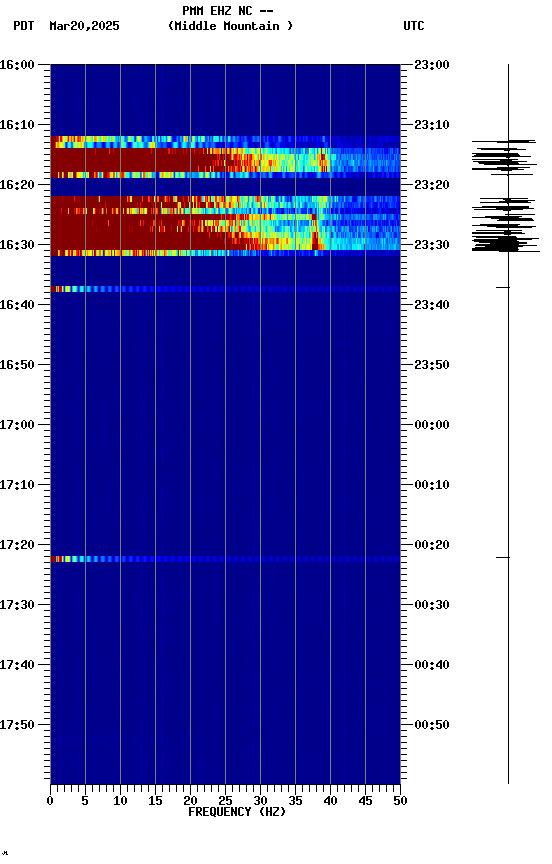Click the 17:10 PDT time label
The width and height of the screenshot is (552, 864).
point(17,485)
